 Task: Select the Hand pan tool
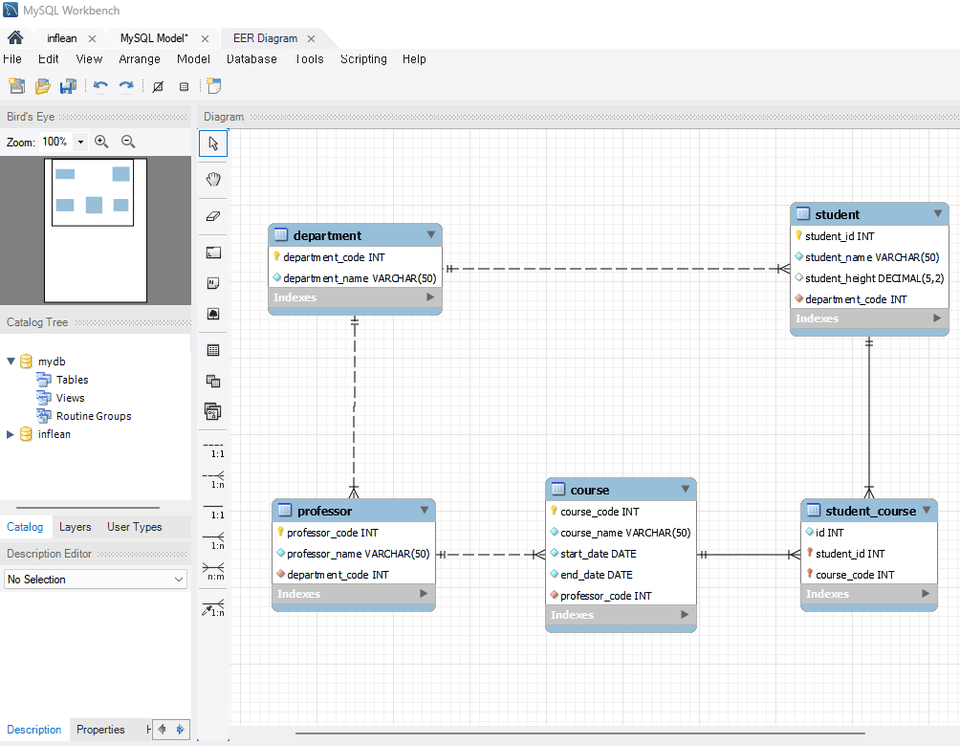coord(213,180)
